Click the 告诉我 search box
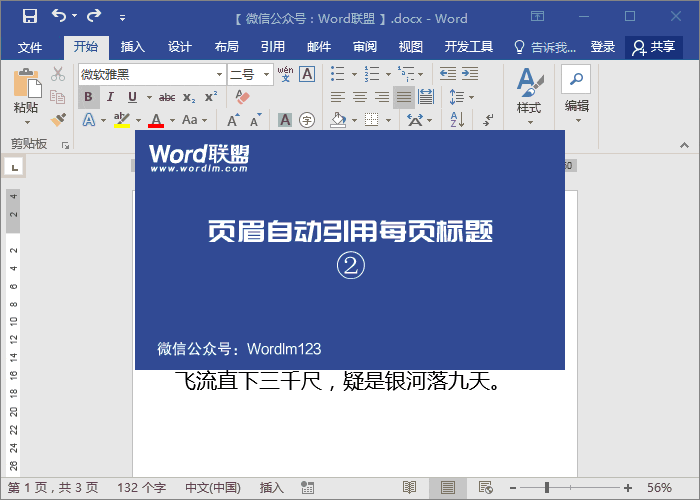Screen dimensions: 700x500 (545, 47)
